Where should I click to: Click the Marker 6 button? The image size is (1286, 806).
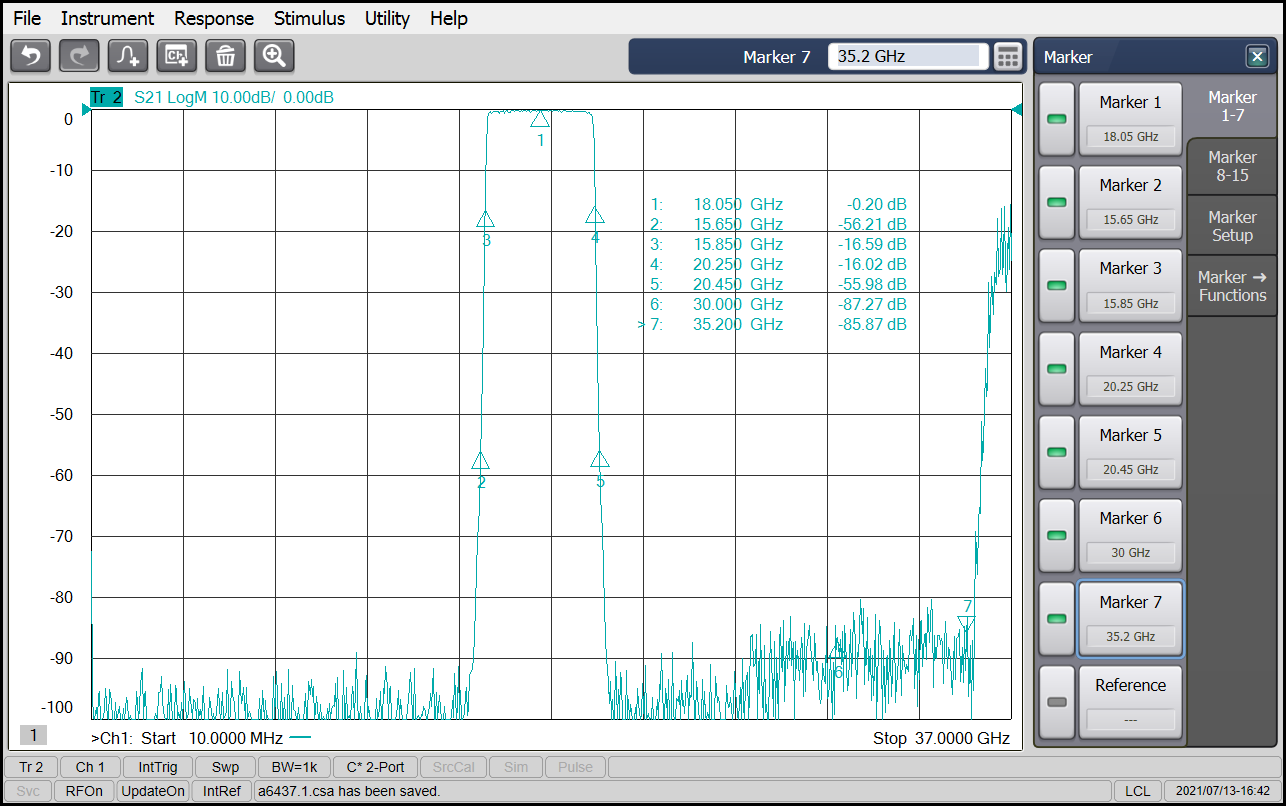click(1130, 535)
